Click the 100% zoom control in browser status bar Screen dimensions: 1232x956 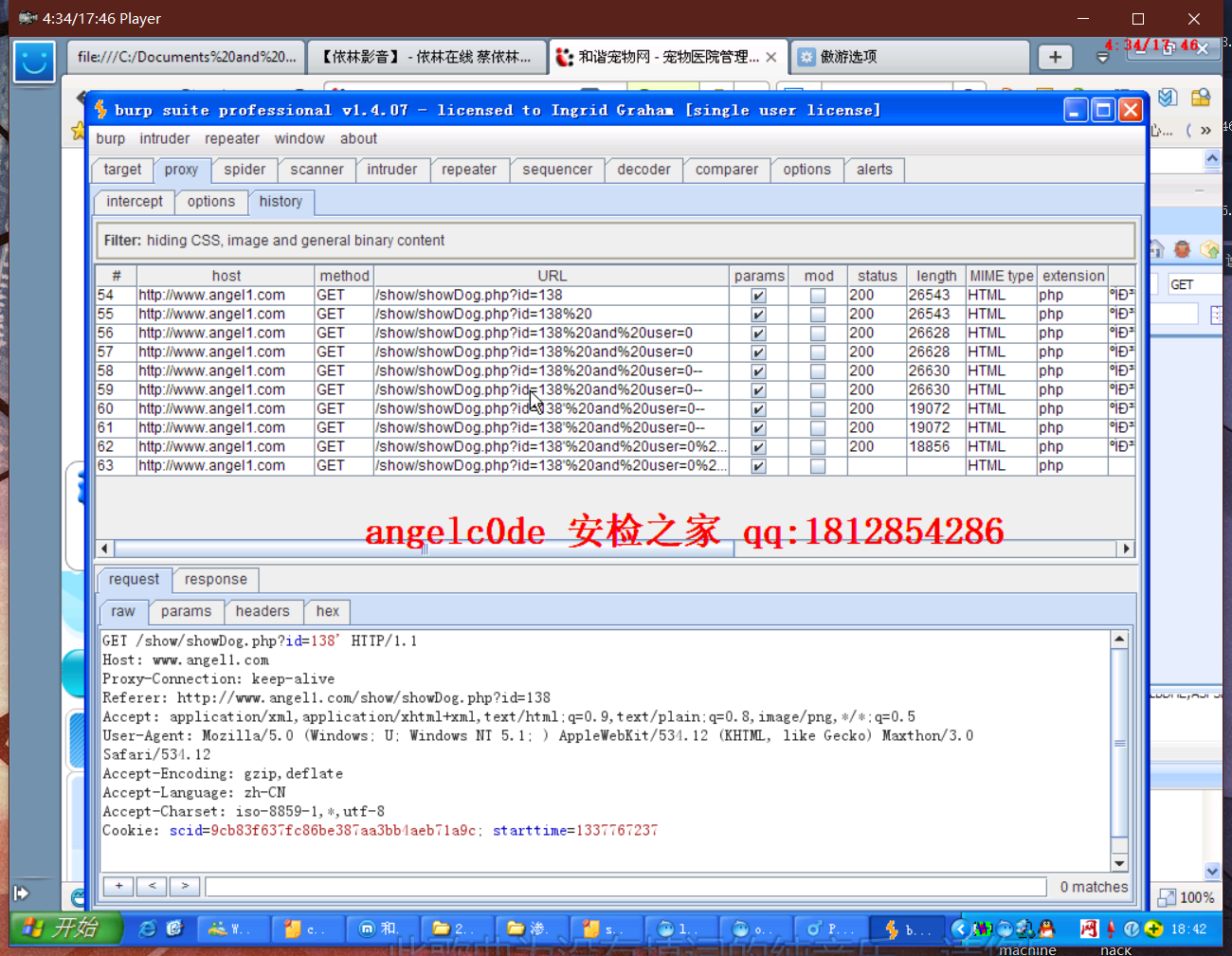[x=1187, y=897]
